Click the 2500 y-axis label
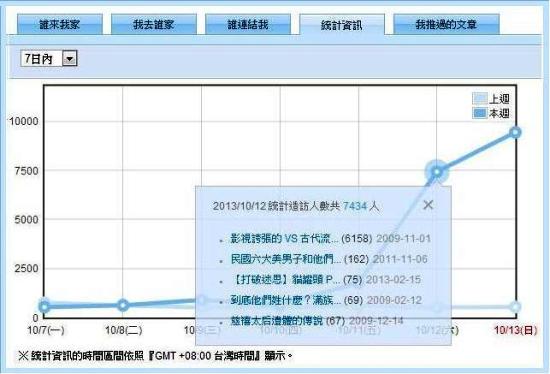 26,269
